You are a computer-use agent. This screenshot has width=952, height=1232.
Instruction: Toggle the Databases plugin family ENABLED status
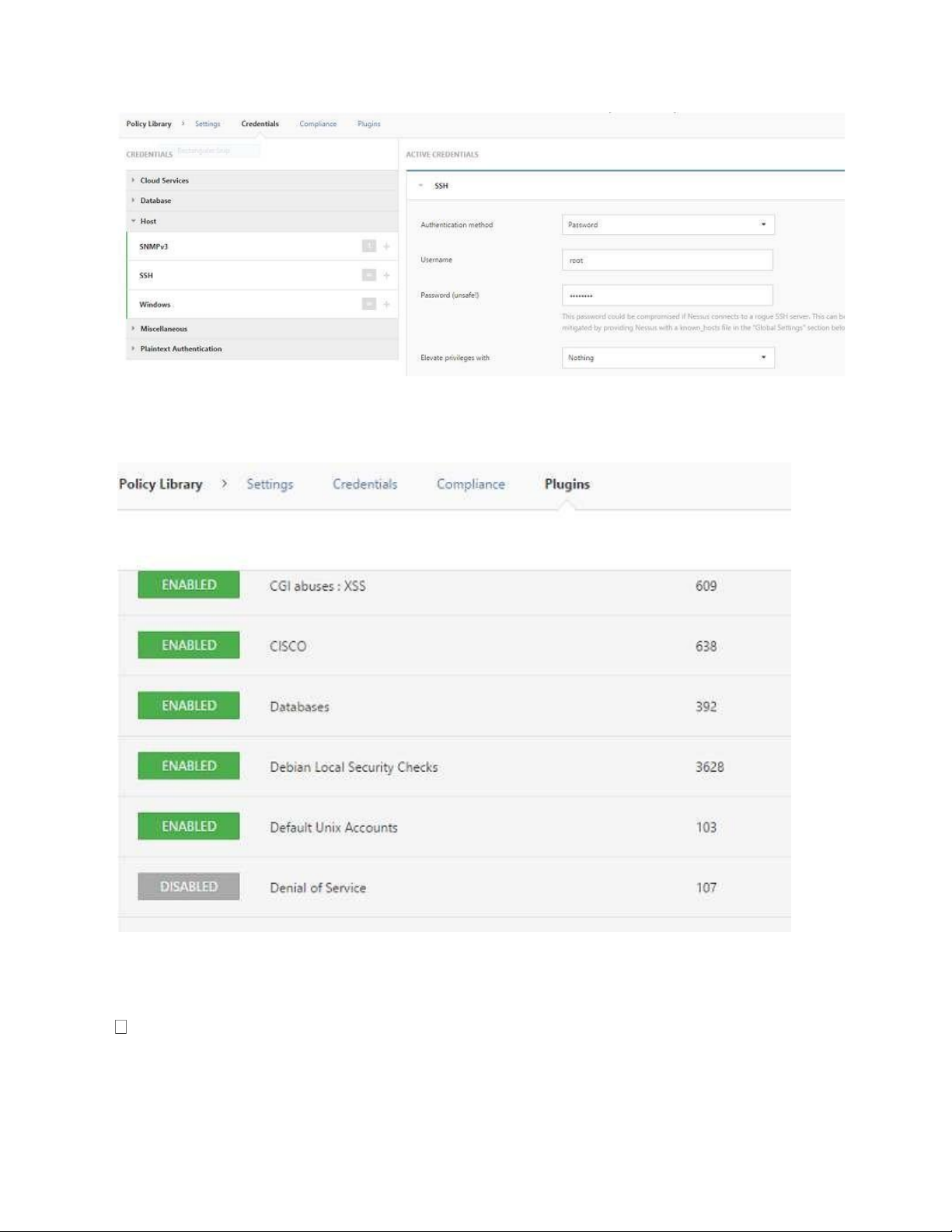click(x=189, y=706)
